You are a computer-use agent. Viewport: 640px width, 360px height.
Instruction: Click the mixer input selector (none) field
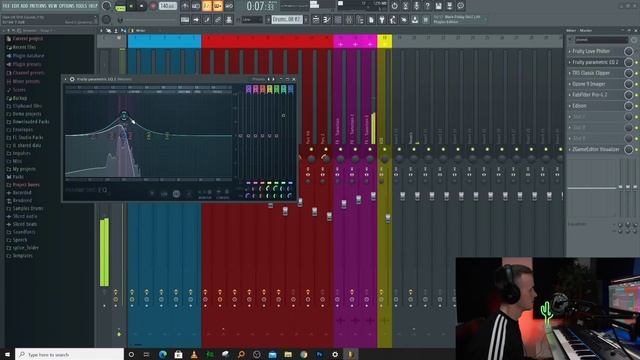[602, 40]
